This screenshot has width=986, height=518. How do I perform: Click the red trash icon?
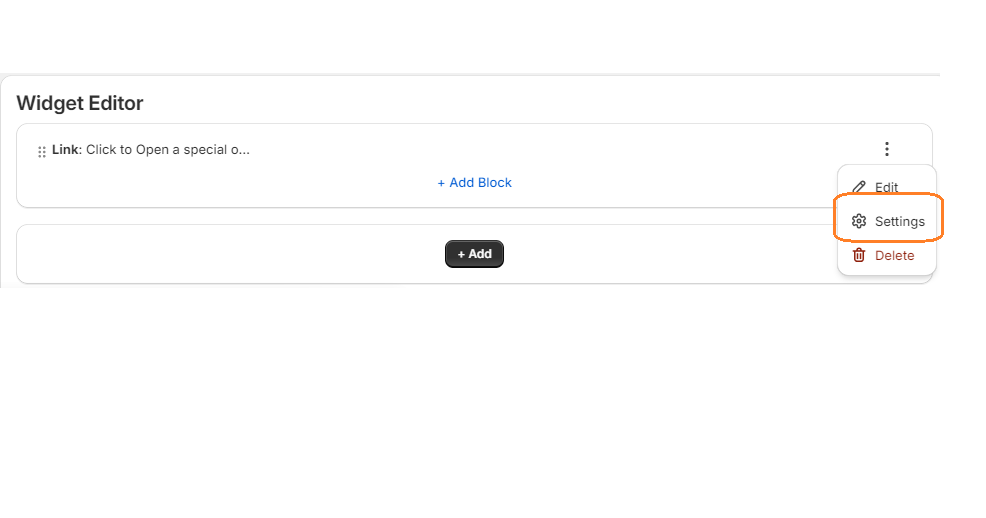859,255
